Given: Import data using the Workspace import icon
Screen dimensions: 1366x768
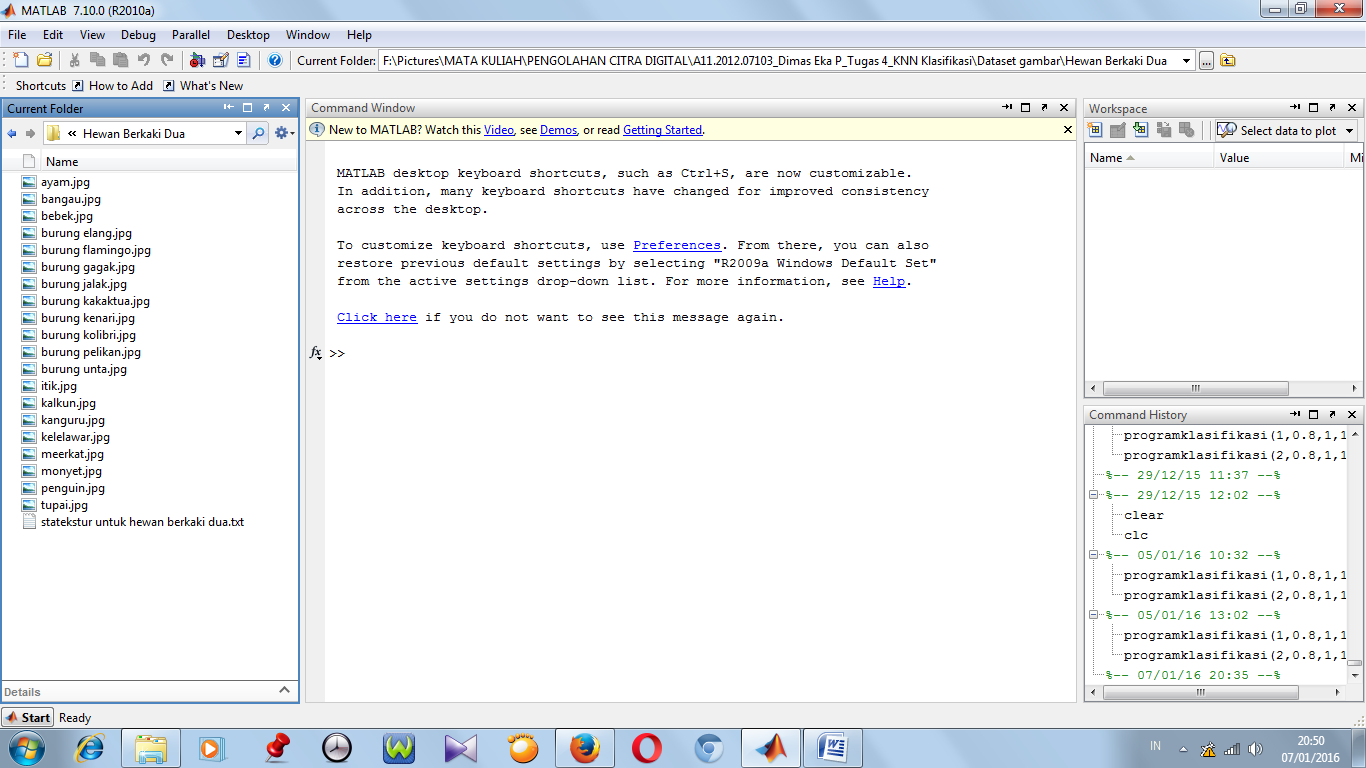Looking at the screenshot, I should coord(1140,129).
